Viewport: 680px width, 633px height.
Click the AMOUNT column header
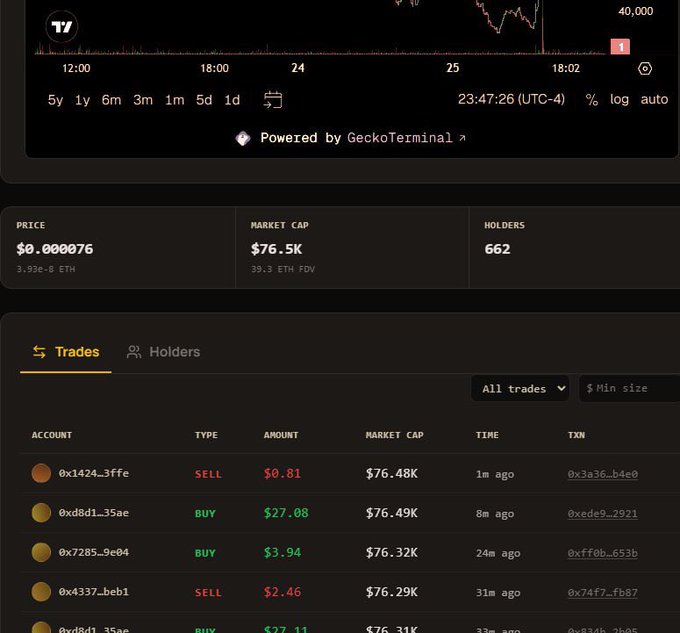281,435
